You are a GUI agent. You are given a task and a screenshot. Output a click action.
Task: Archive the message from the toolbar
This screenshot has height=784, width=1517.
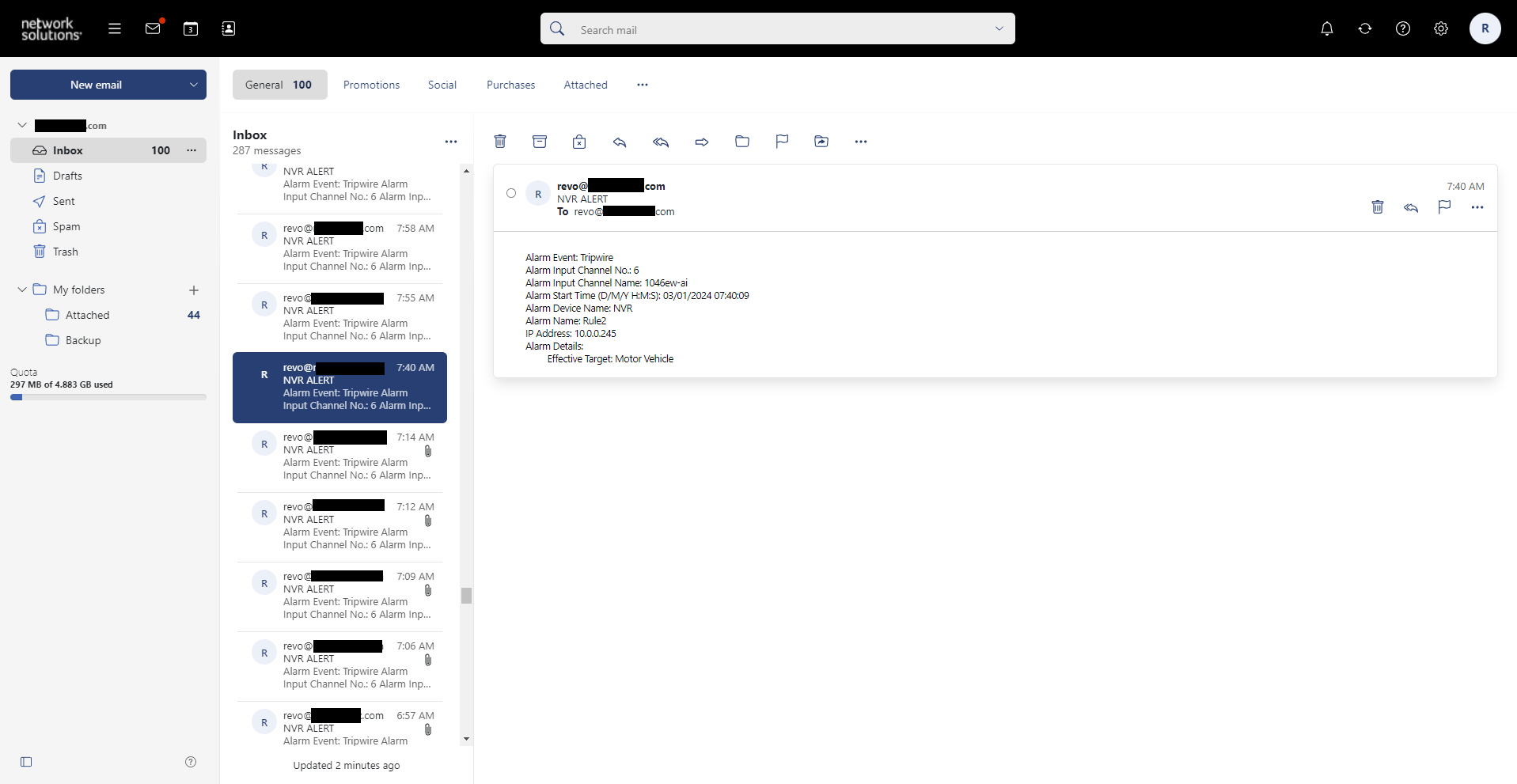[x=540, y=142]
